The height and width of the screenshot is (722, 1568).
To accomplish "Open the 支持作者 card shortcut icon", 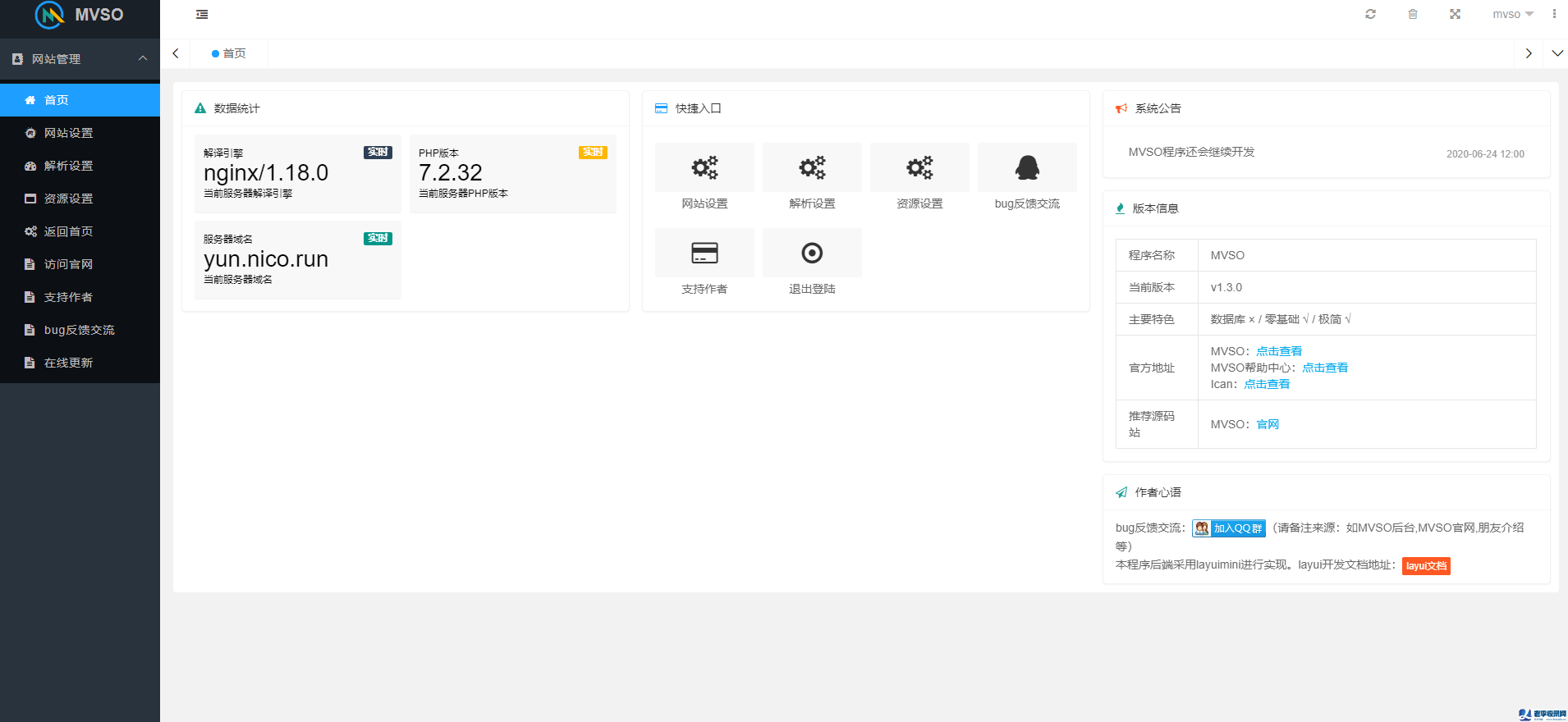I will (x=704, y=253).
